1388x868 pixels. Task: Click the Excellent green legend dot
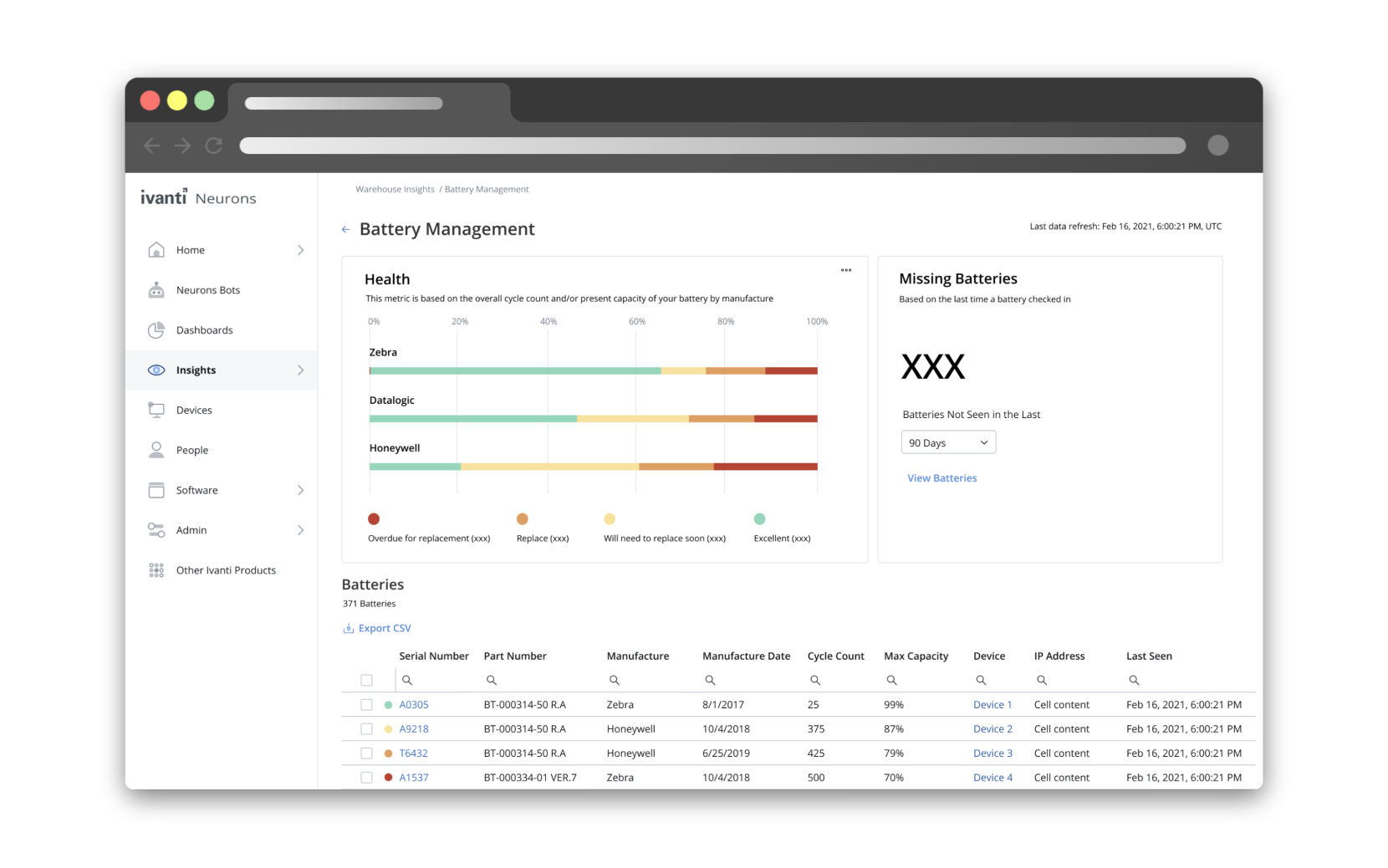click(x=759, y=518)
